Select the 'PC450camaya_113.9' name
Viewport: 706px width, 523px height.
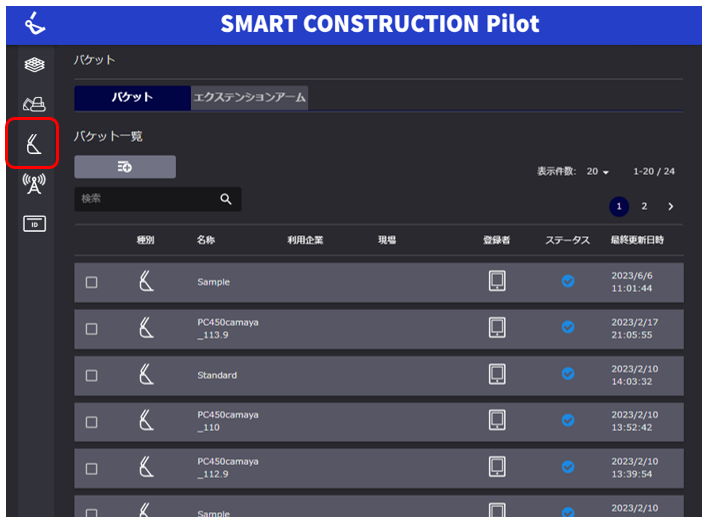pyautogui.click(x=228, y=329)
